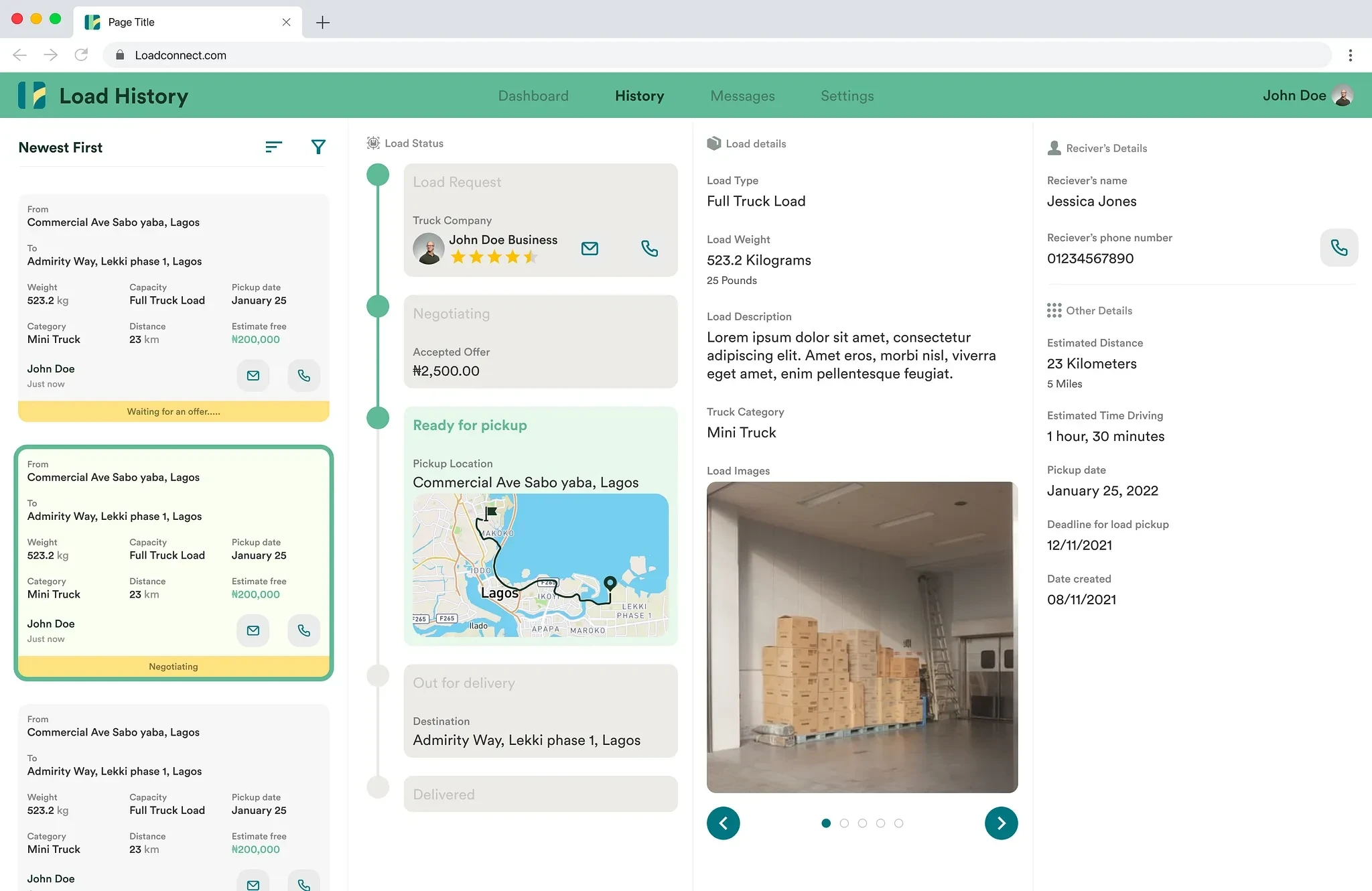Show next load image arrow
The image size is (1372, 891).
click(1001, 823)
